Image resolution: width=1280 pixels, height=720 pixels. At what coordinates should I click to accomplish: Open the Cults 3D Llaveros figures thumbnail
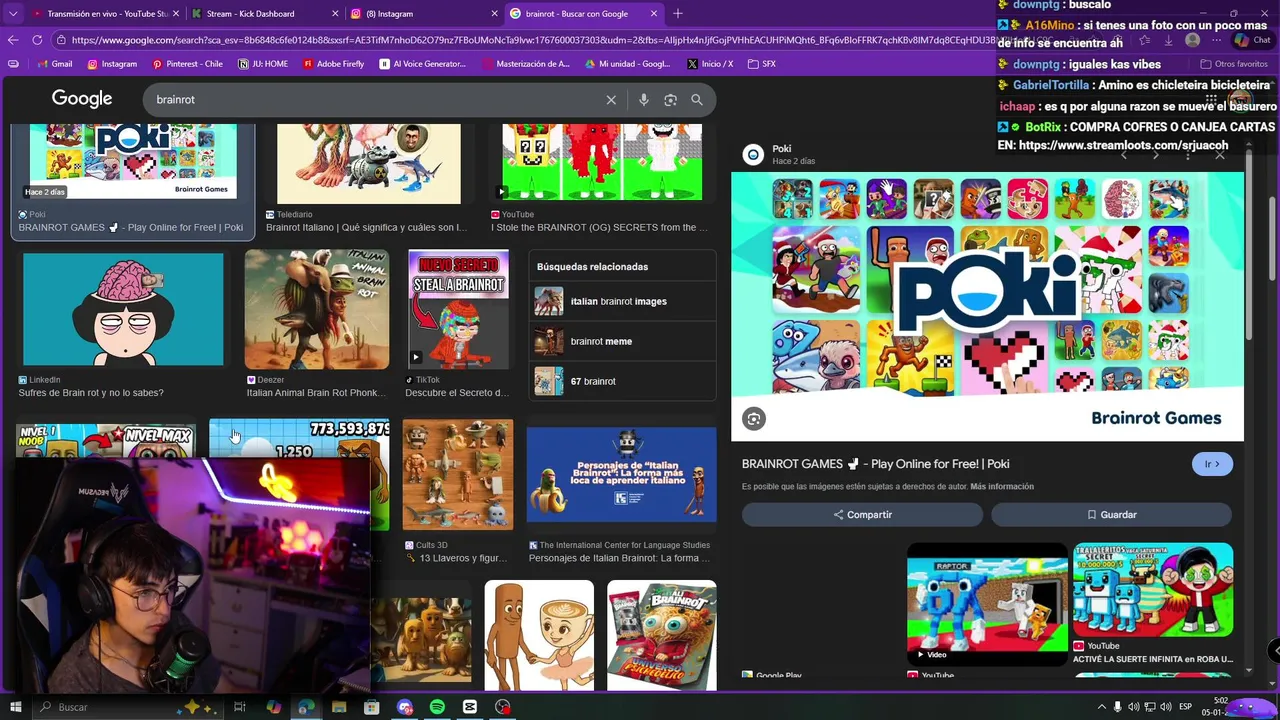(x=458, y=474)
